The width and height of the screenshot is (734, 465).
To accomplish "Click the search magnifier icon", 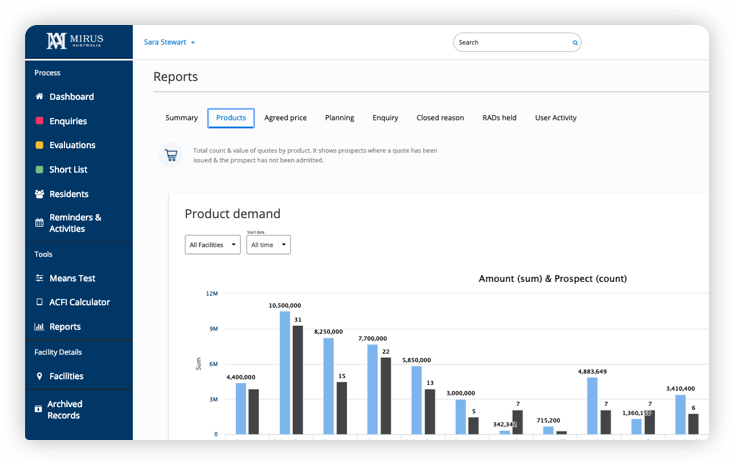I will pyautogui.click(x=575, y=43).
